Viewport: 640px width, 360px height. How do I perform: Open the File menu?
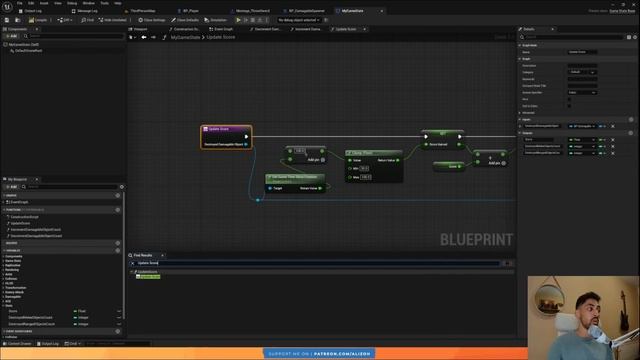pos(20,3)
